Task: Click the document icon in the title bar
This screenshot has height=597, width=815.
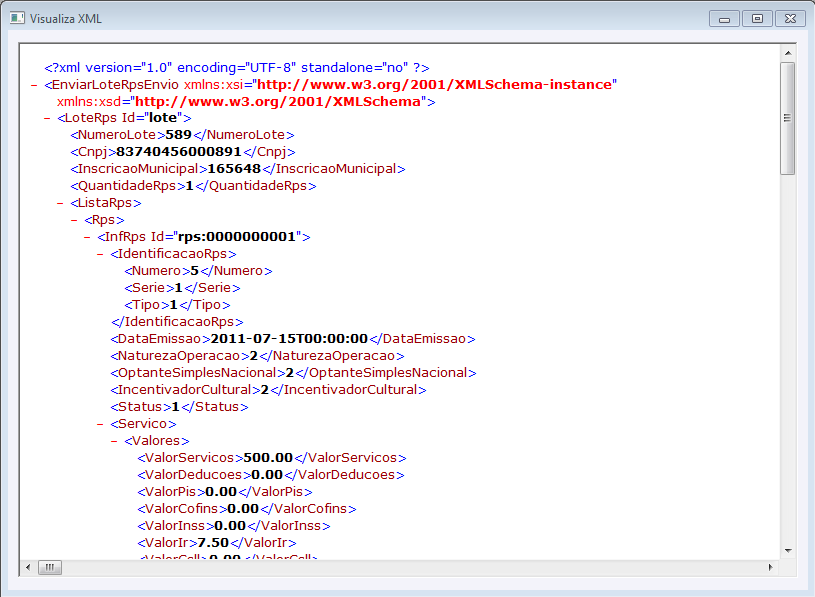Action: coord(16,18)
